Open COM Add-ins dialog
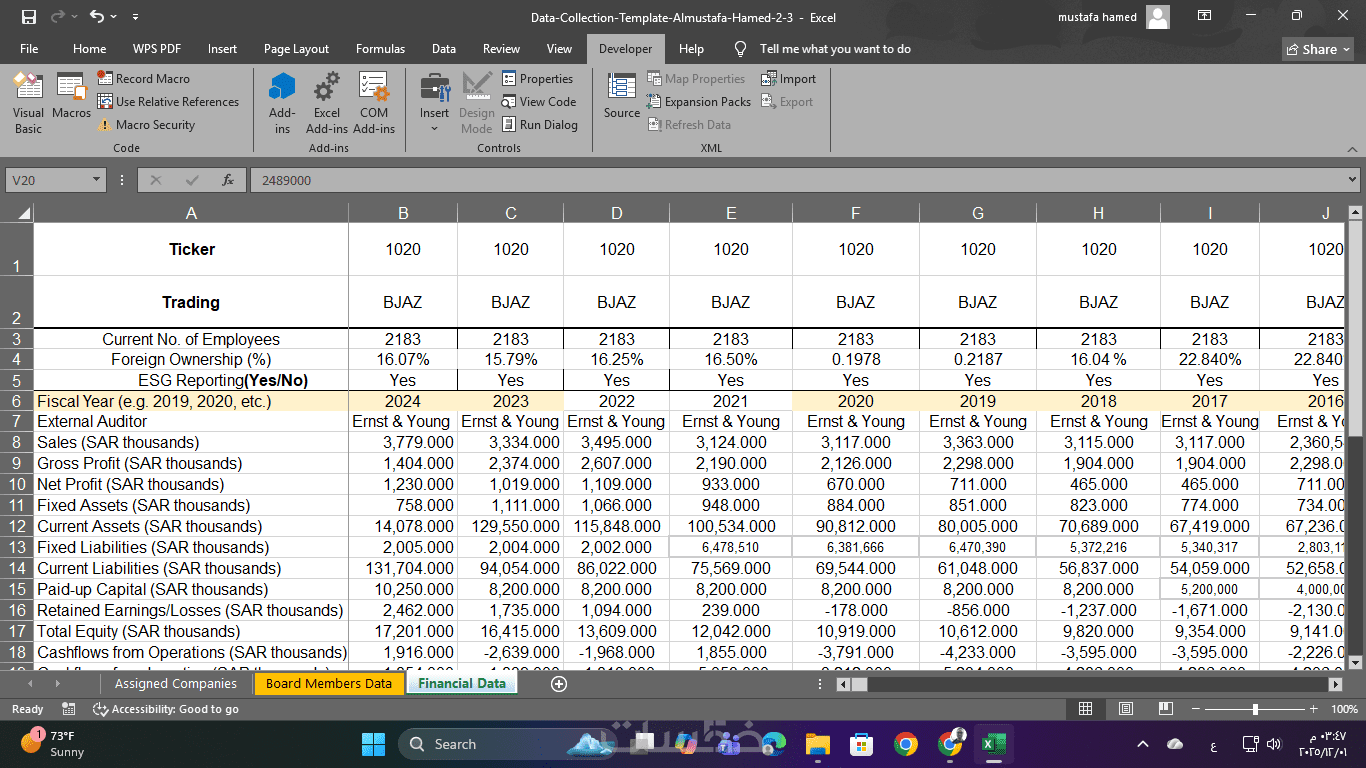Screen dimensions: 1366x768 (x=374, y=102)
